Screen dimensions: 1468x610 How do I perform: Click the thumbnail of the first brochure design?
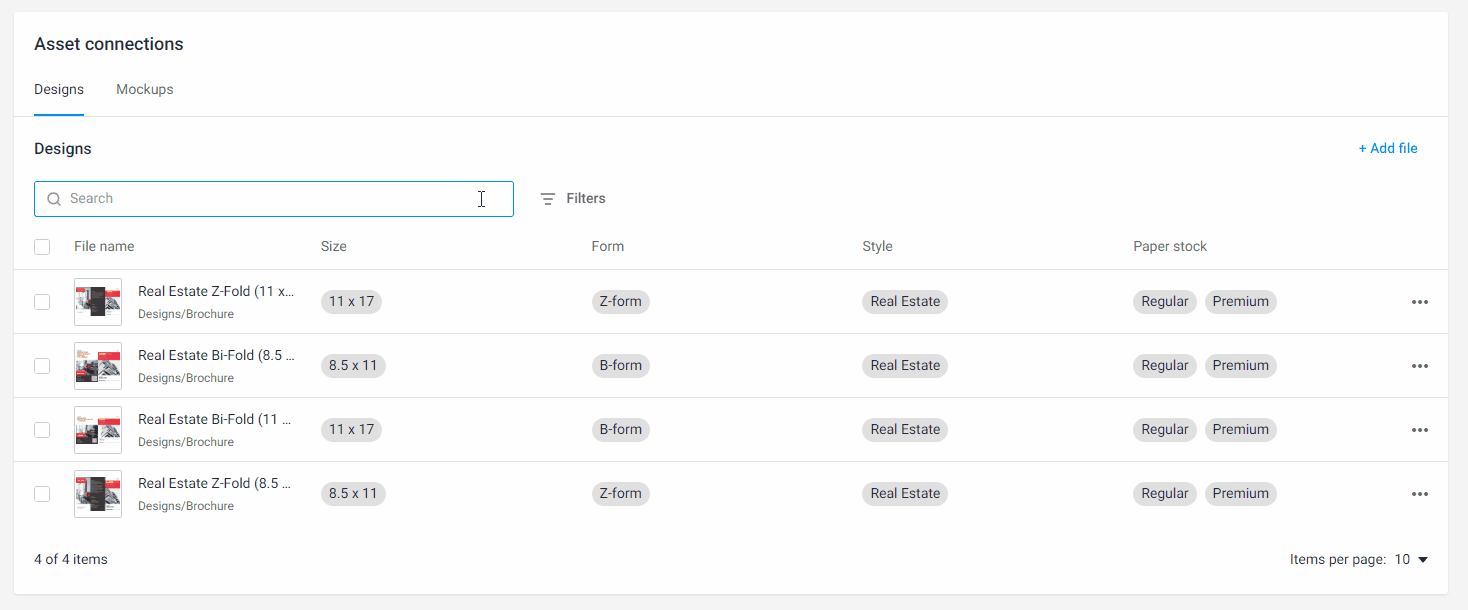[97, 301]
